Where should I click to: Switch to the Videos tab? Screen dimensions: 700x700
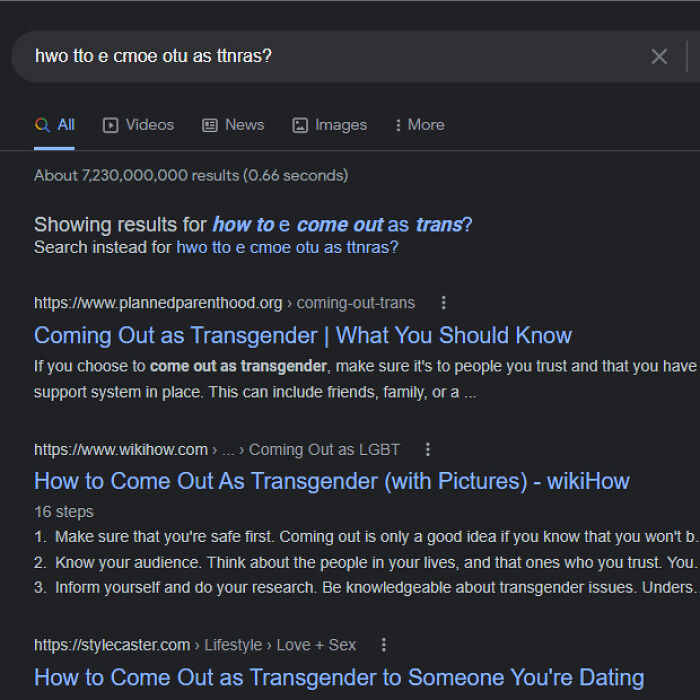pyautogui.click(x=149, y=125)
